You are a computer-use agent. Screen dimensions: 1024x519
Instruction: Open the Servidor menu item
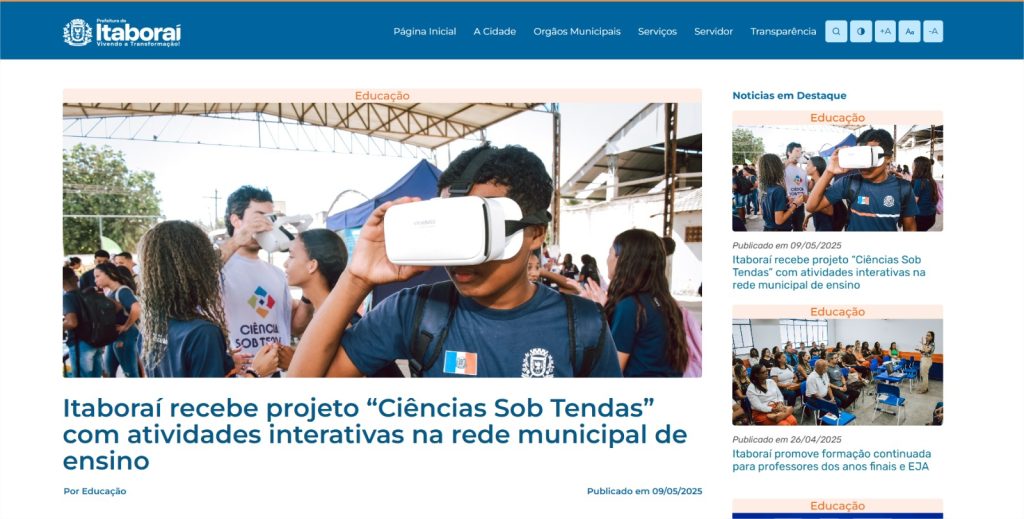tap(713, 31)
